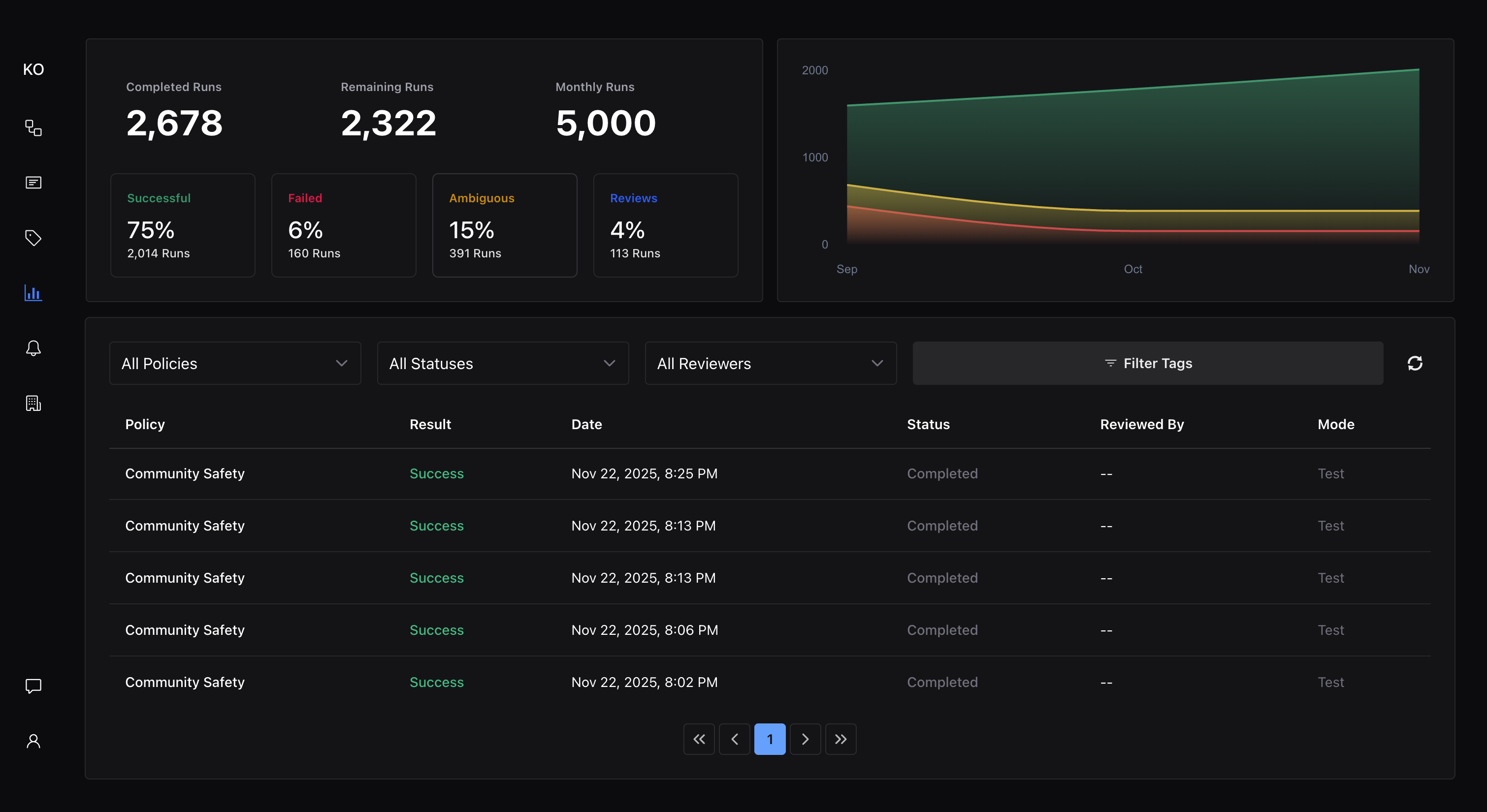The height and width of the screenshot is (812, 1487).
Task: Open the analytics section from the sidebar
Action: point(33,293)
